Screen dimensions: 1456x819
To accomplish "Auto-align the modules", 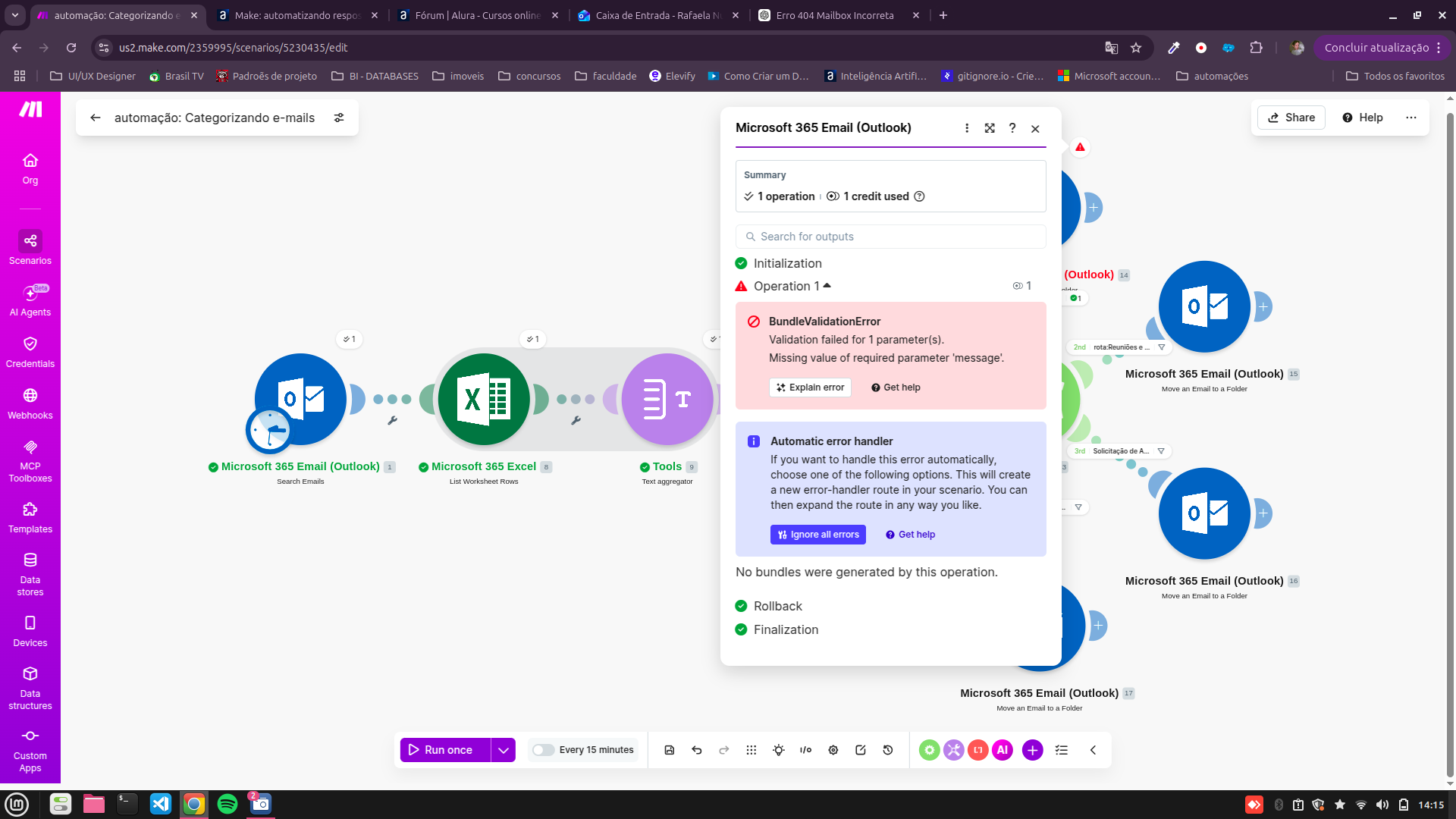I will (x=752, y=750).
